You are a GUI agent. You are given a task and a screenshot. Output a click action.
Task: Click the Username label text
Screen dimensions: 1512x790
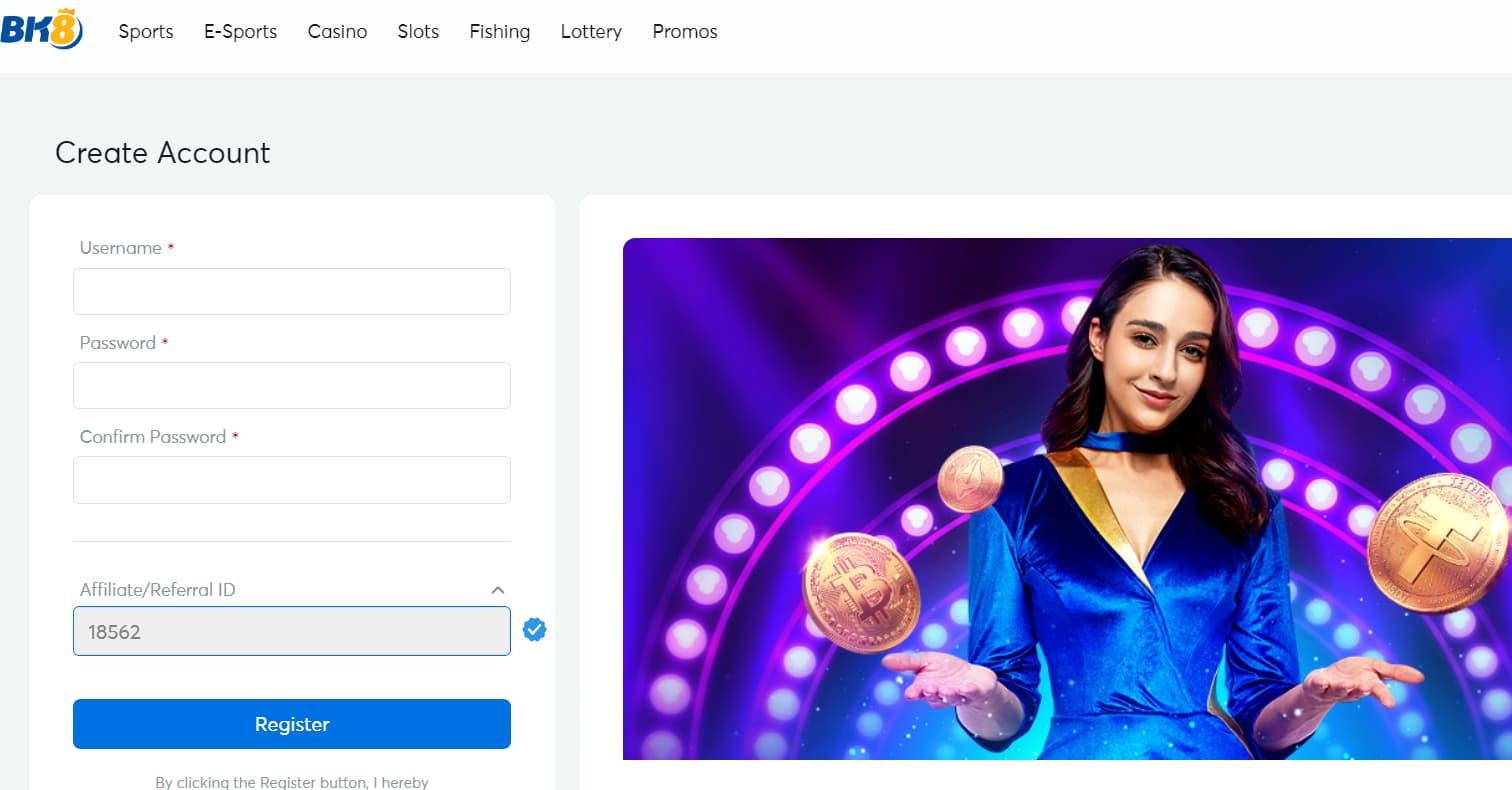click(121, 248)
